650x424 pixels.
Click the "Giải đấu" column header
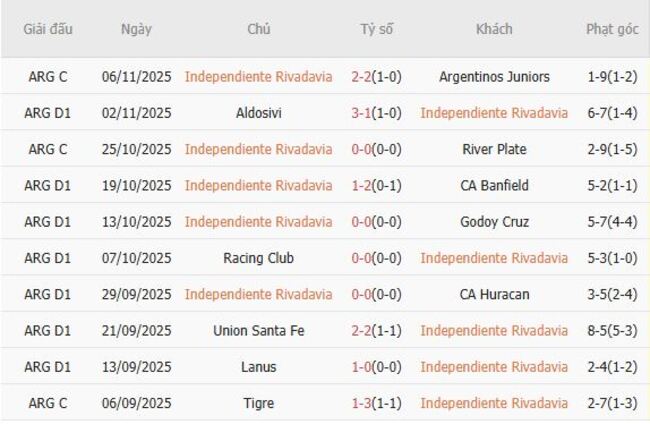(47, 29)
